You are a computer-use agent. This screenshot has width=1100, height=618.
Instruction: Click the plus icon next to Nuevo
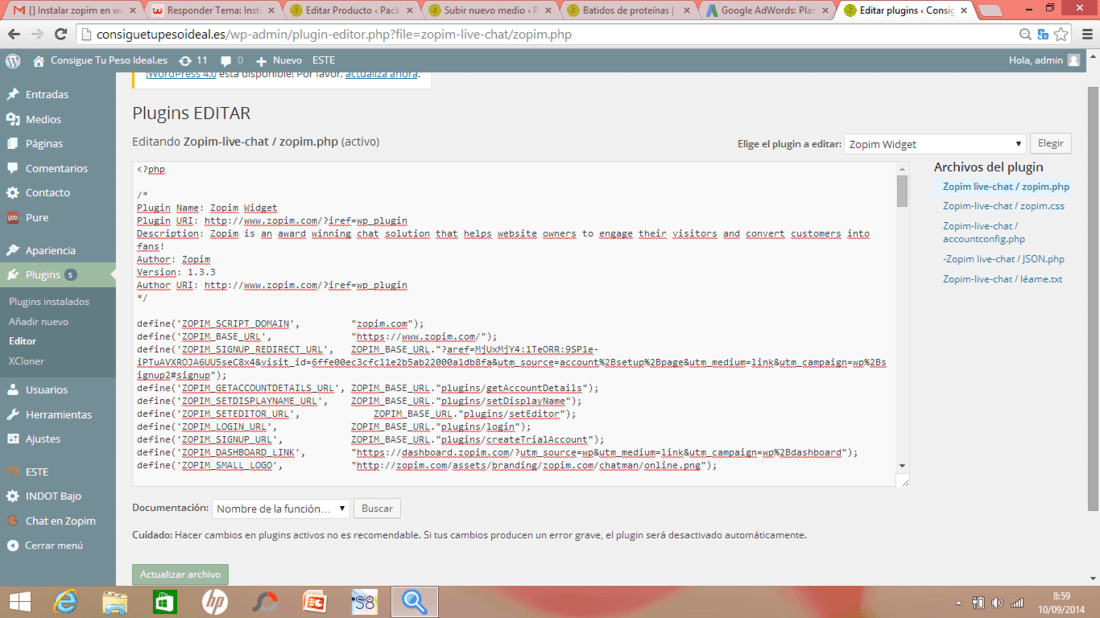pos(261,61)
